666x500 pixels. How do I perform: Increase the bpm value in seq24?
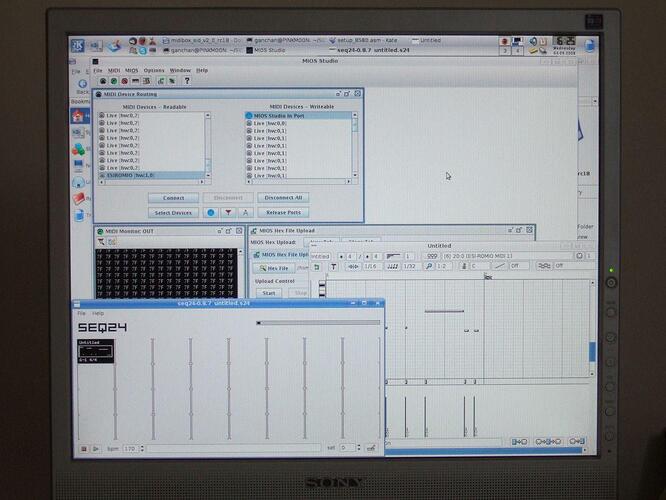[x=142, y=446]
